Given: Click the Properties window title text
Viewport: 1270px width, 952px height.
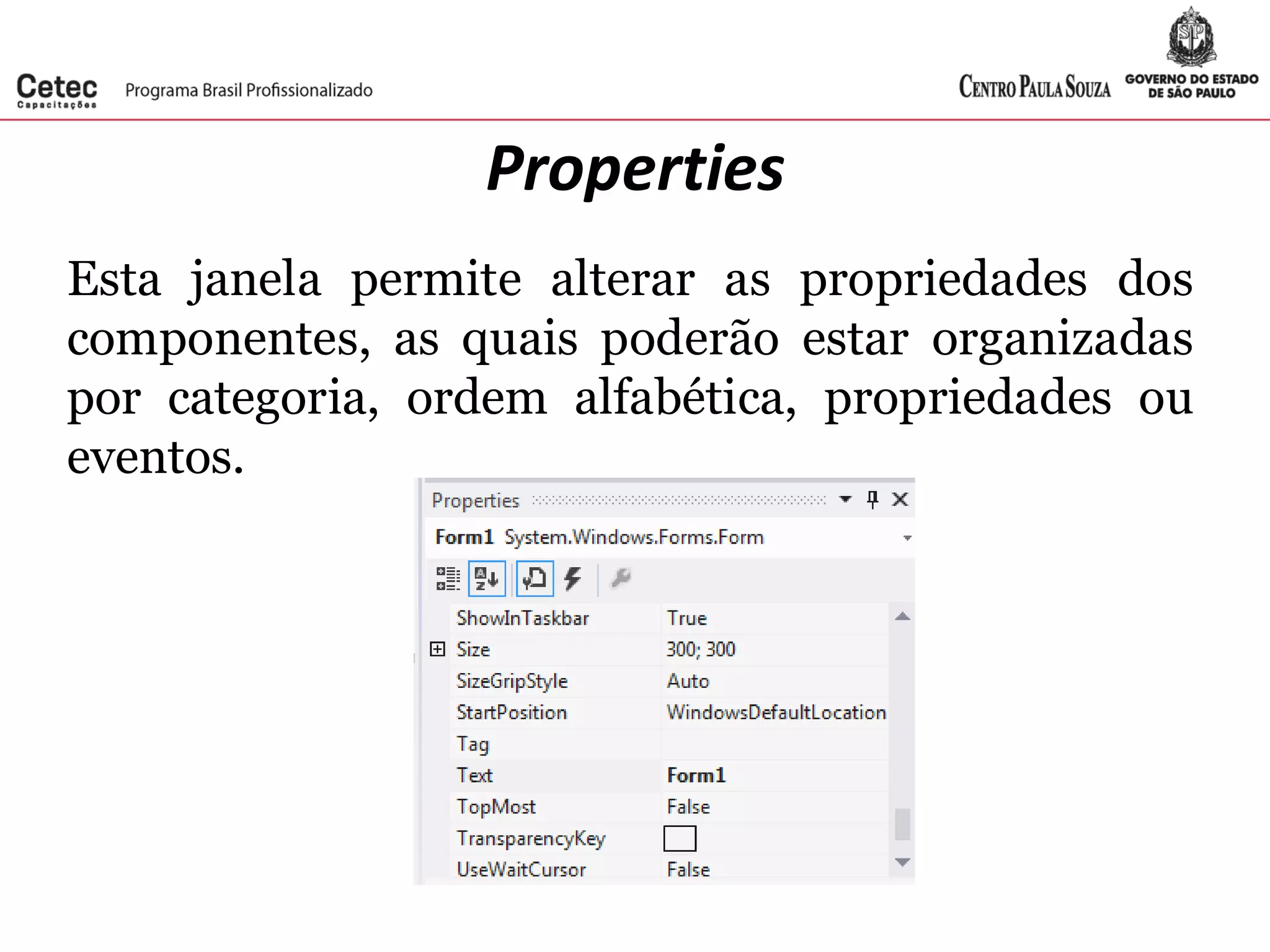Looking at the screenshot, I should [476, 501].
